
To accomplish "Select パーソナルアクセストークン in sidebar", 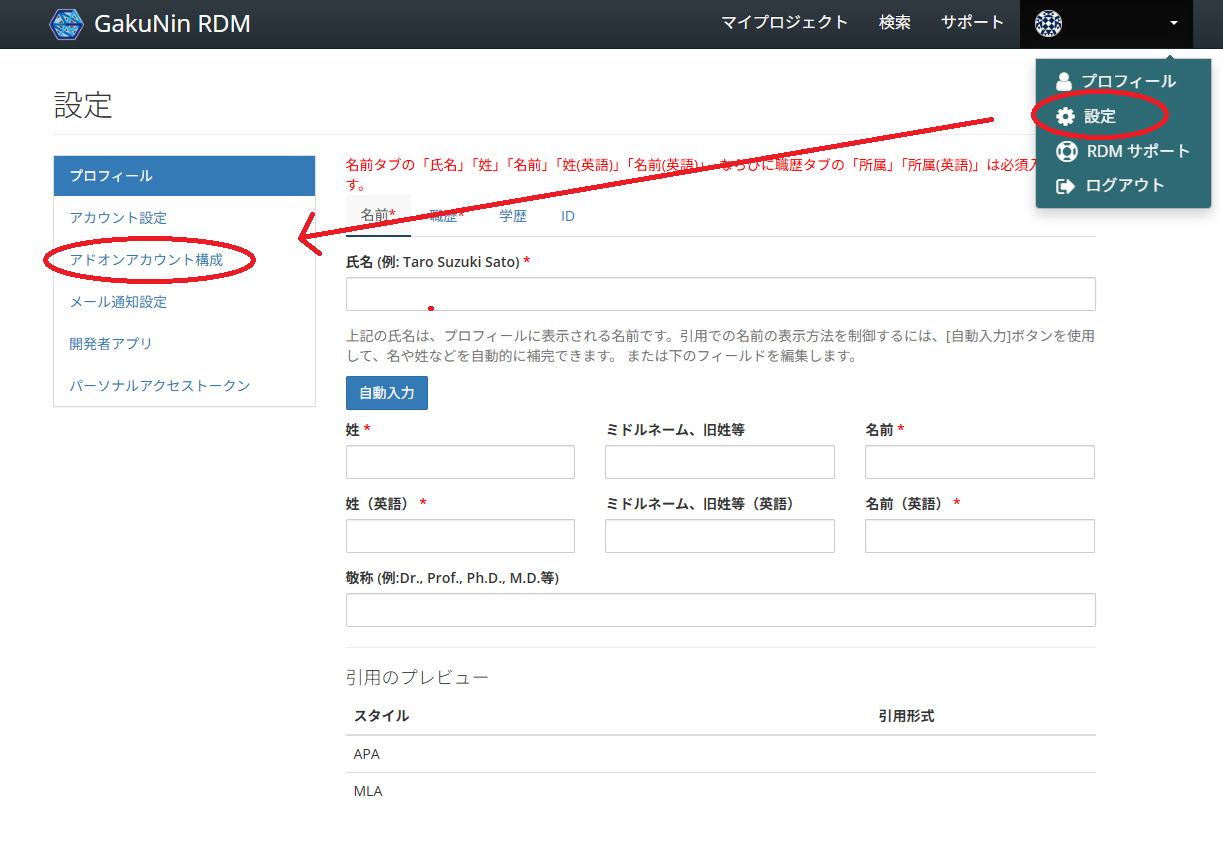I will tap(159, 385).
